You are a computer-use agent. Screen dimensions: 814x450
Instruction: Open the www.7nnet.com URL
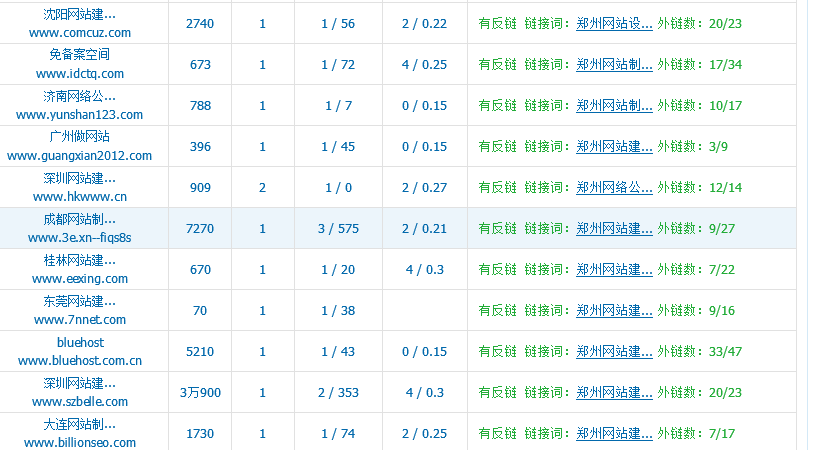[x=80, y=319]
